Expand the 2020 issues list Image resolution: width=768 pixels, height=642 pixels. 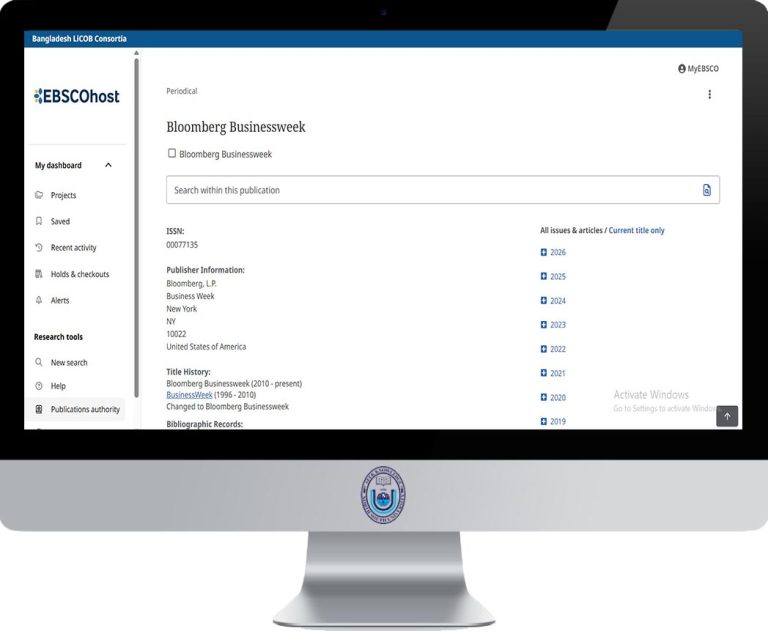click(543, 397)
